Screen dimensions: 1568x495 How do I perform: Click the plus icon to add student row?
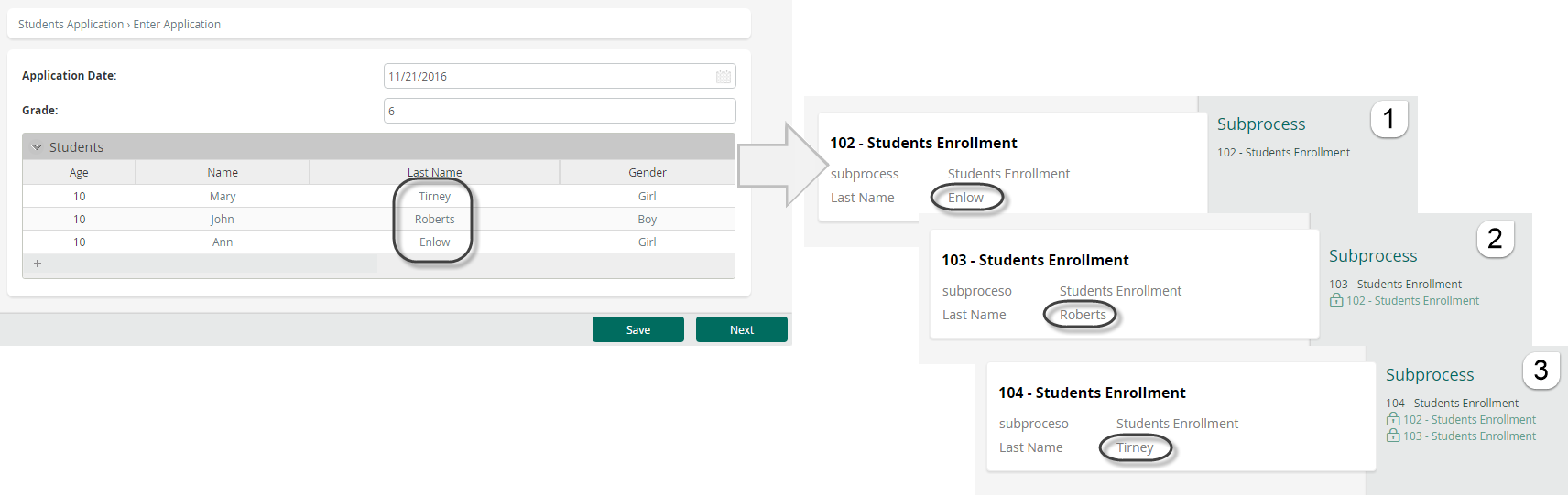point(38,264)
